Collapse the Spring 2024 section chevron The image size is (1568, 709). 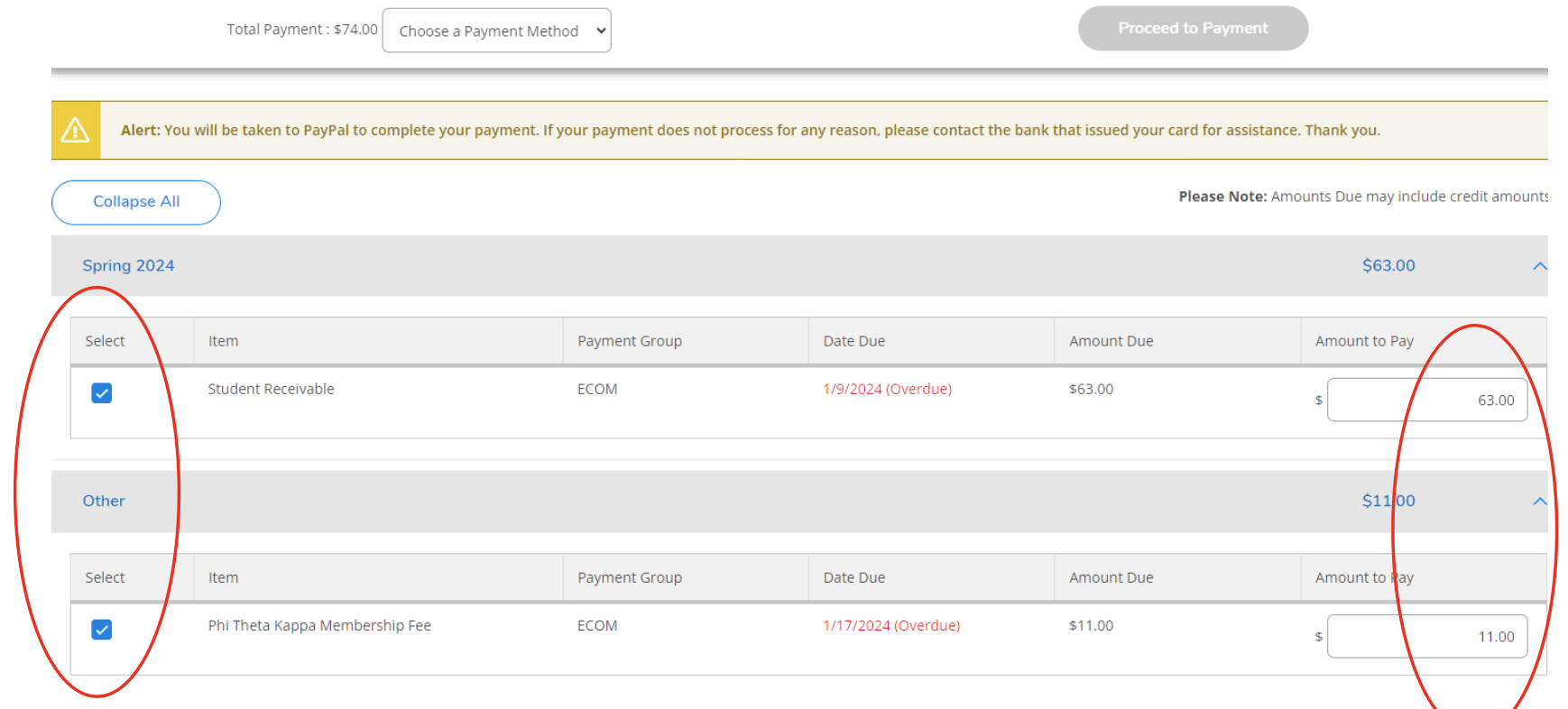[x=1539, y=266]
